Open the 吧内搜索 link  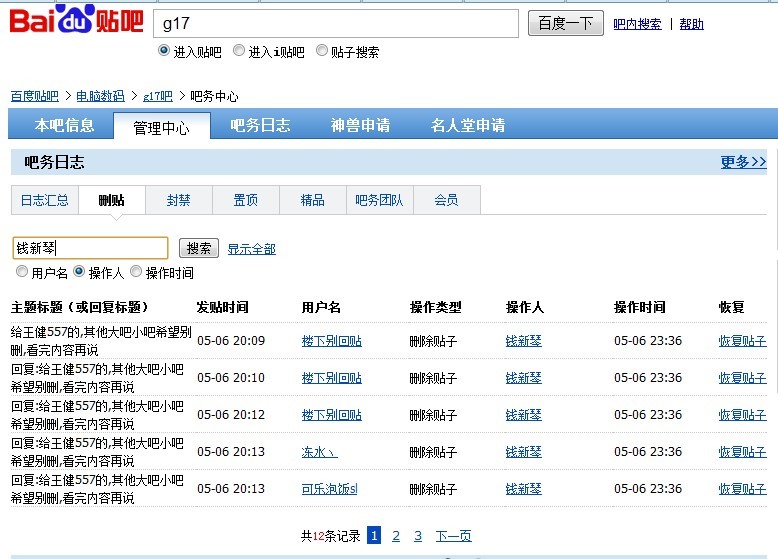click(637, 24)
